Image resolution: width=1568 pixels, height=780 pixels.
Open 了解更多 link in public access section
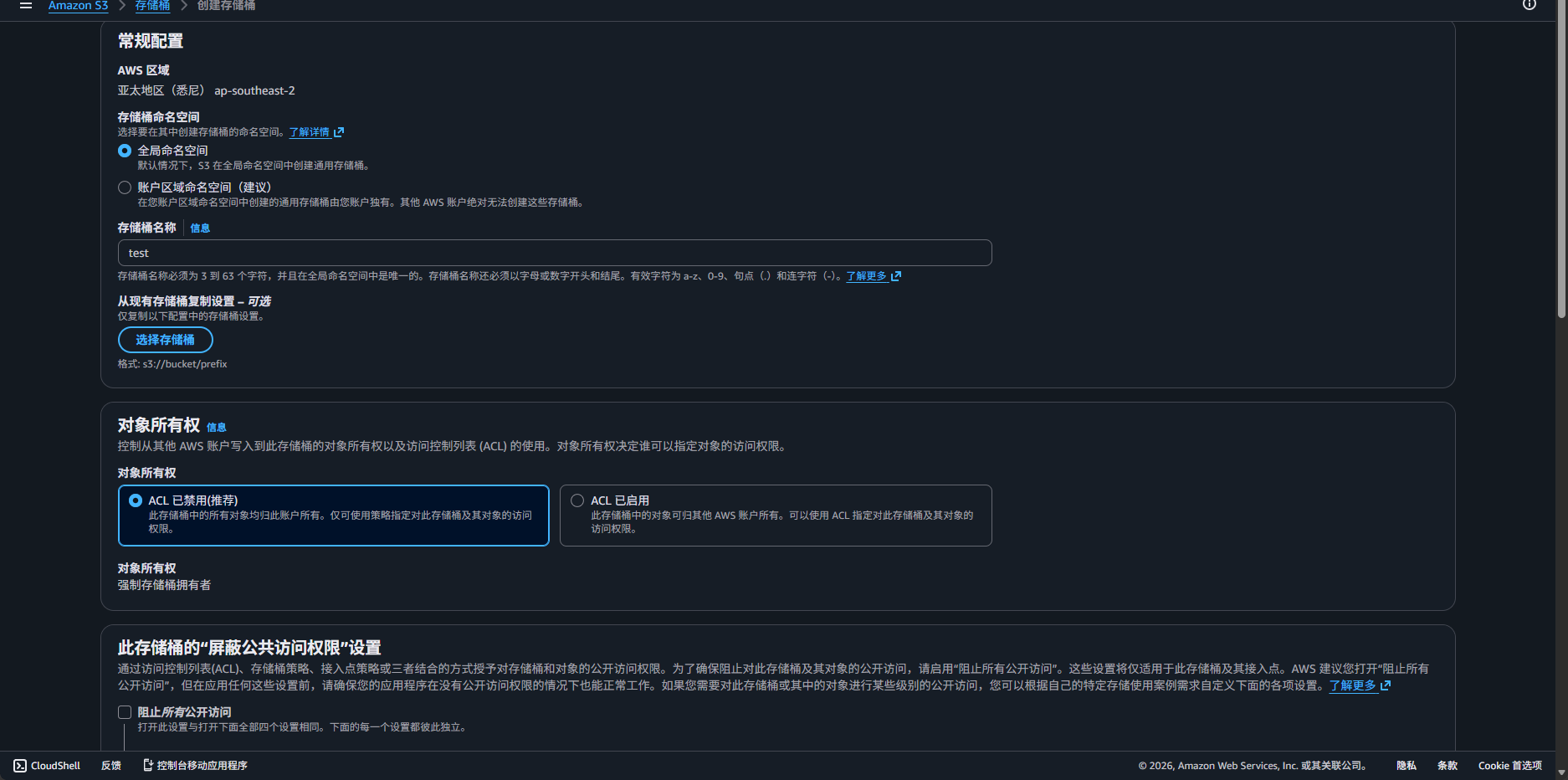[1360, 685]
